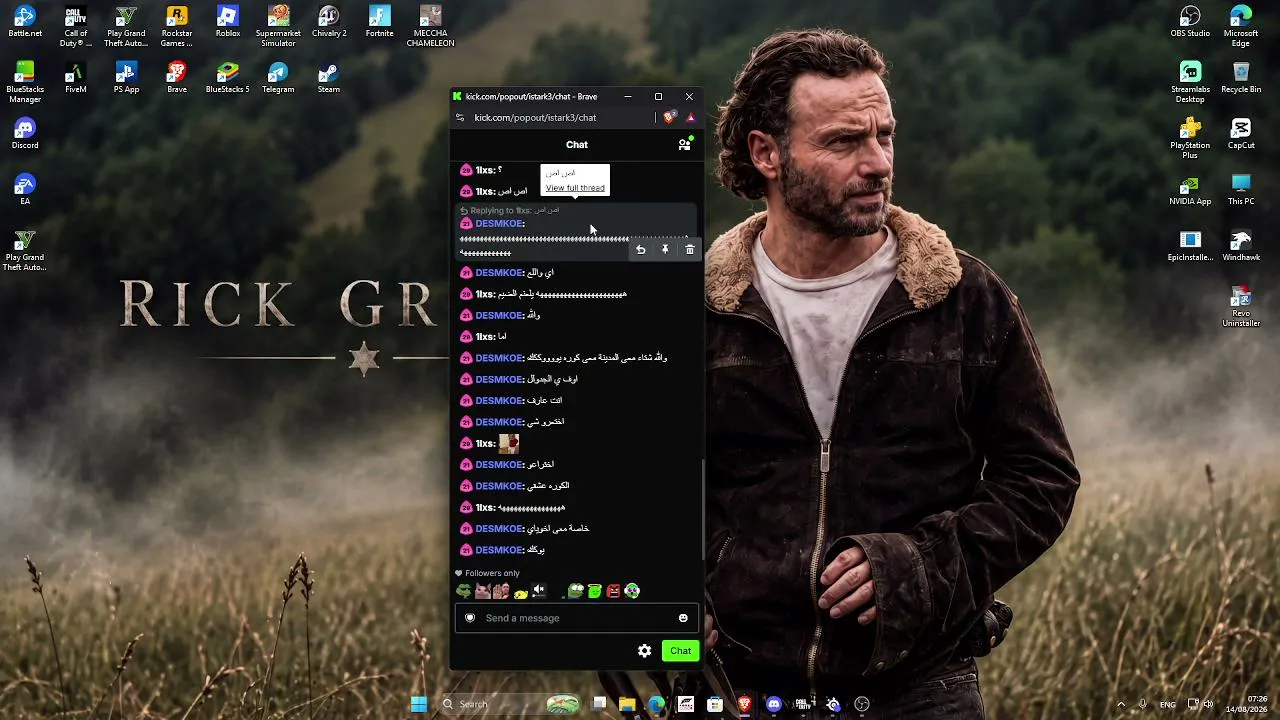
Task: Select the Roblox desktop icon
Action: [x=228, y=22]
